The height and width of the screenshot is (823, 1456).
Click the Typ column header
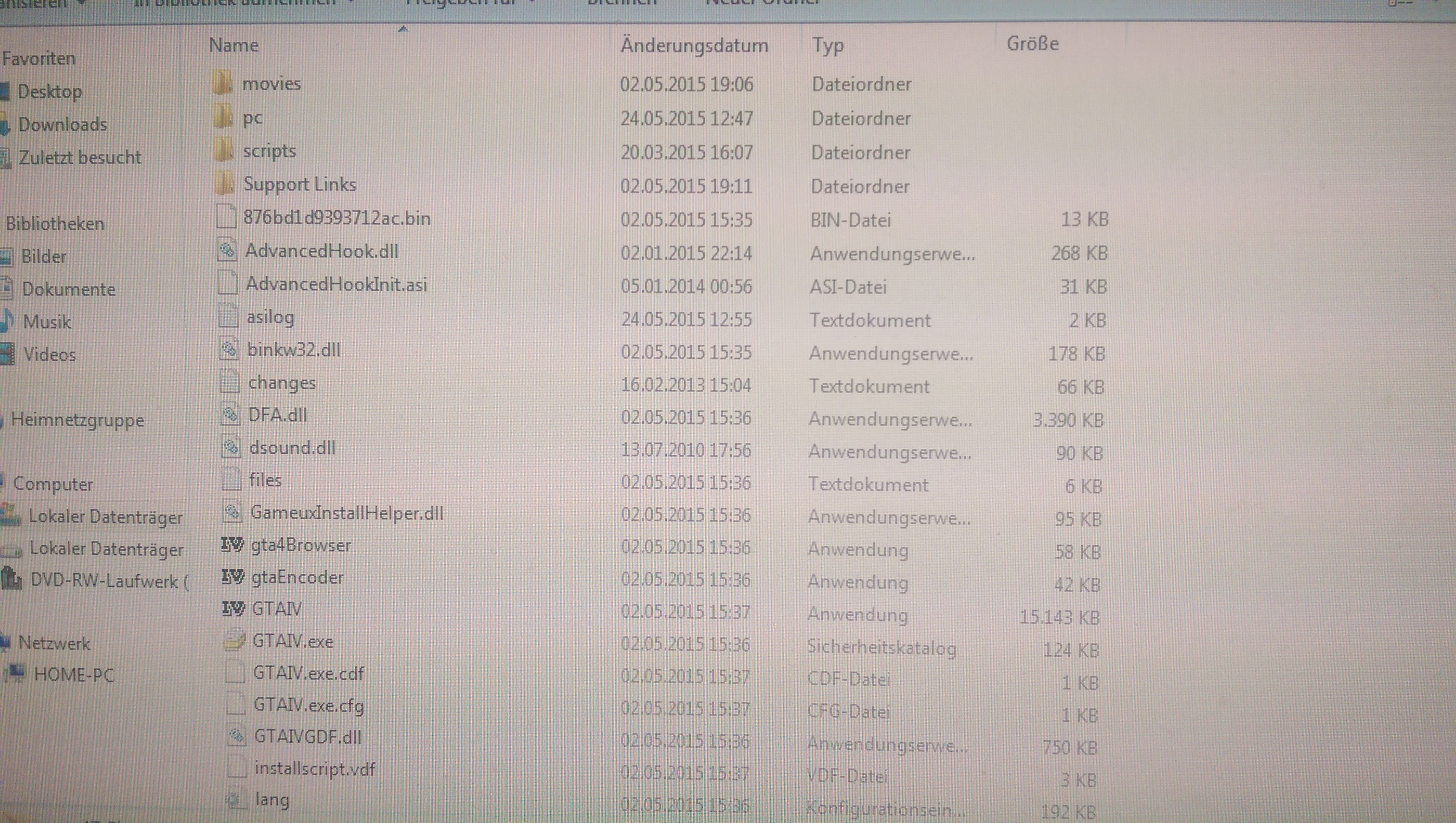828,45
